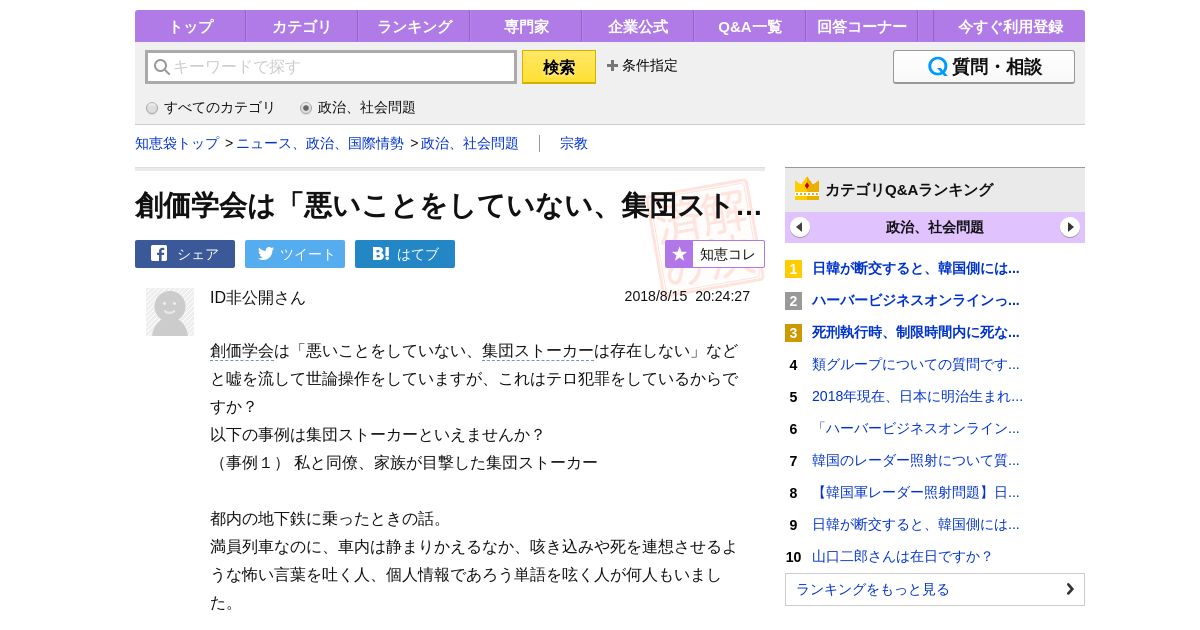Expand 条件指定 search options
This screenshot has height=630, width=1200.
(642, 66)
